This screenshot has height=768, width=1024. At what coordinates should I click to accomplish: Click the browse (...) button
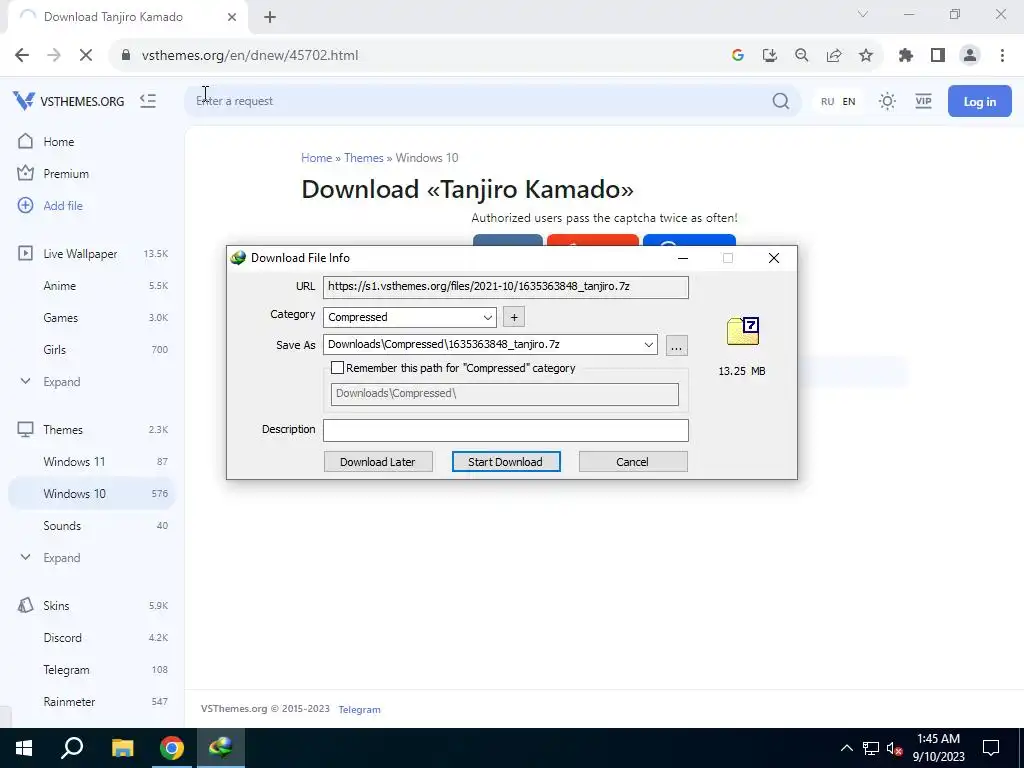pos(677,345)
